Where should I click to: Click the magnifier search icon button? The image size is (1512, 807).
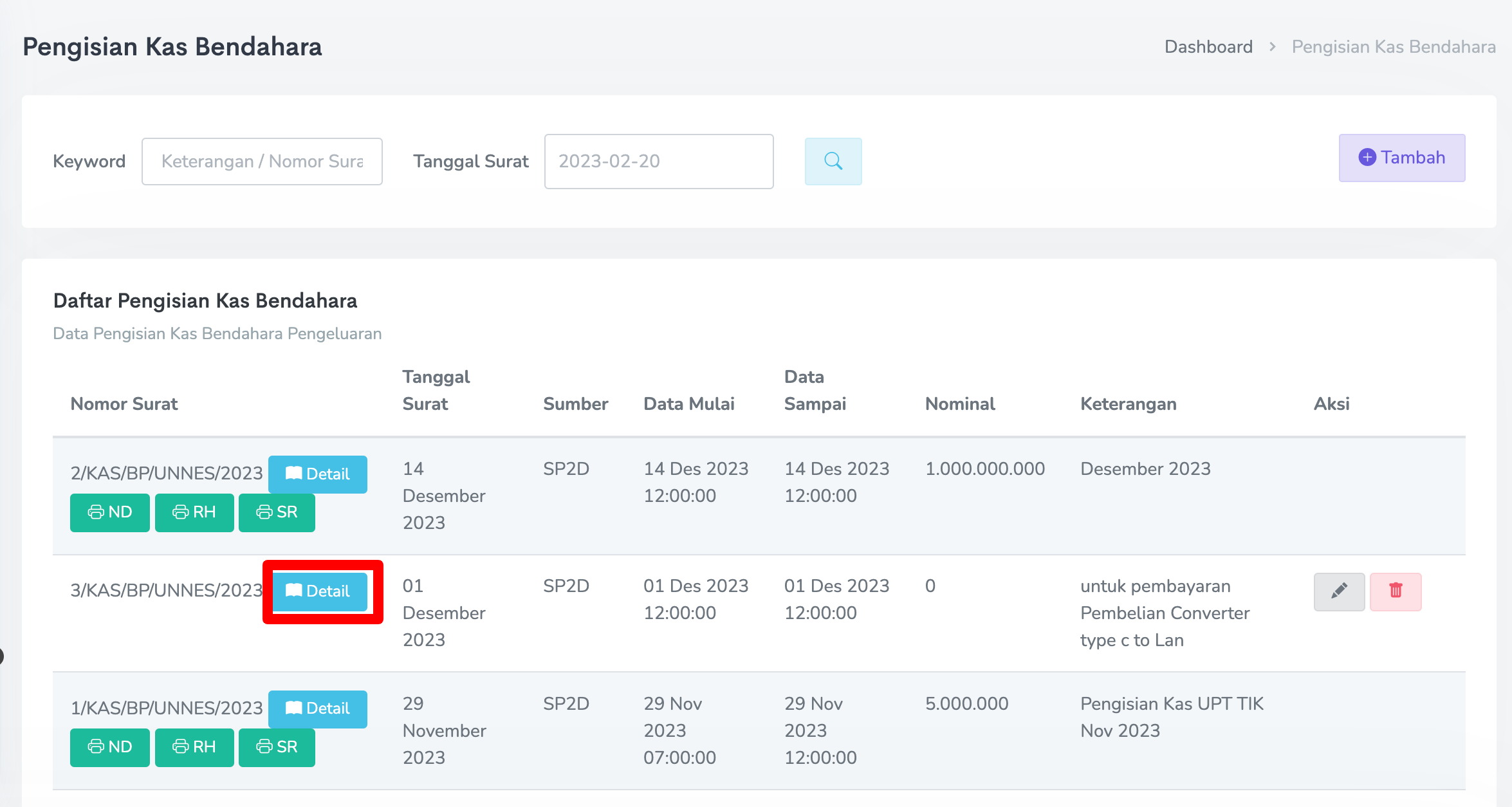pos(833,161)
